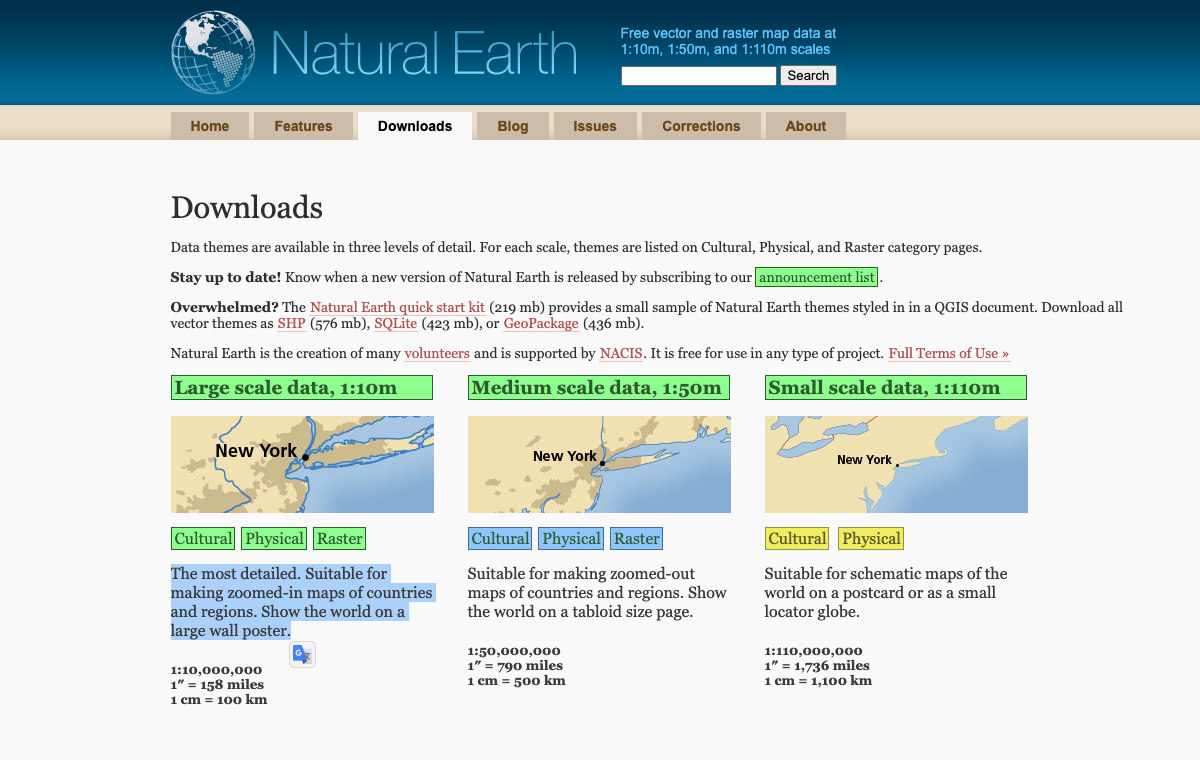Image resolution: width=1200 pixels, height=760 pixels.
Task: Open the volunteers link
Action: pyautogui.click(x=437, y=353)
